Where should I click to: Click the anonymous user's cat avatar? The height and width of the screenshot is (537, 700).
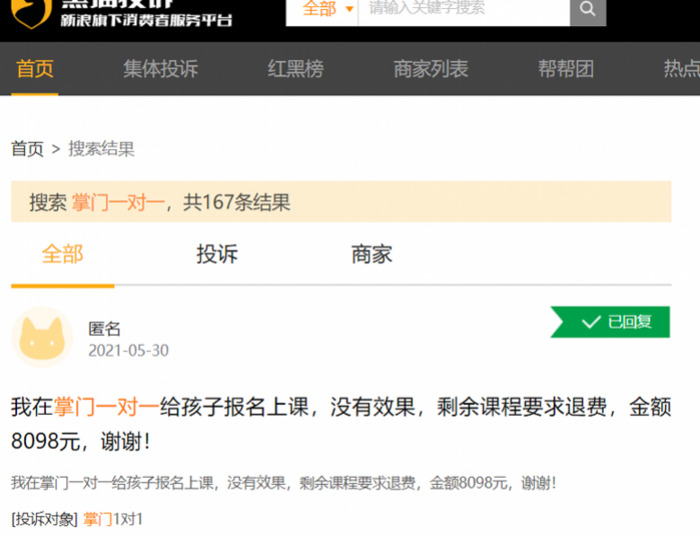point(42,337)
